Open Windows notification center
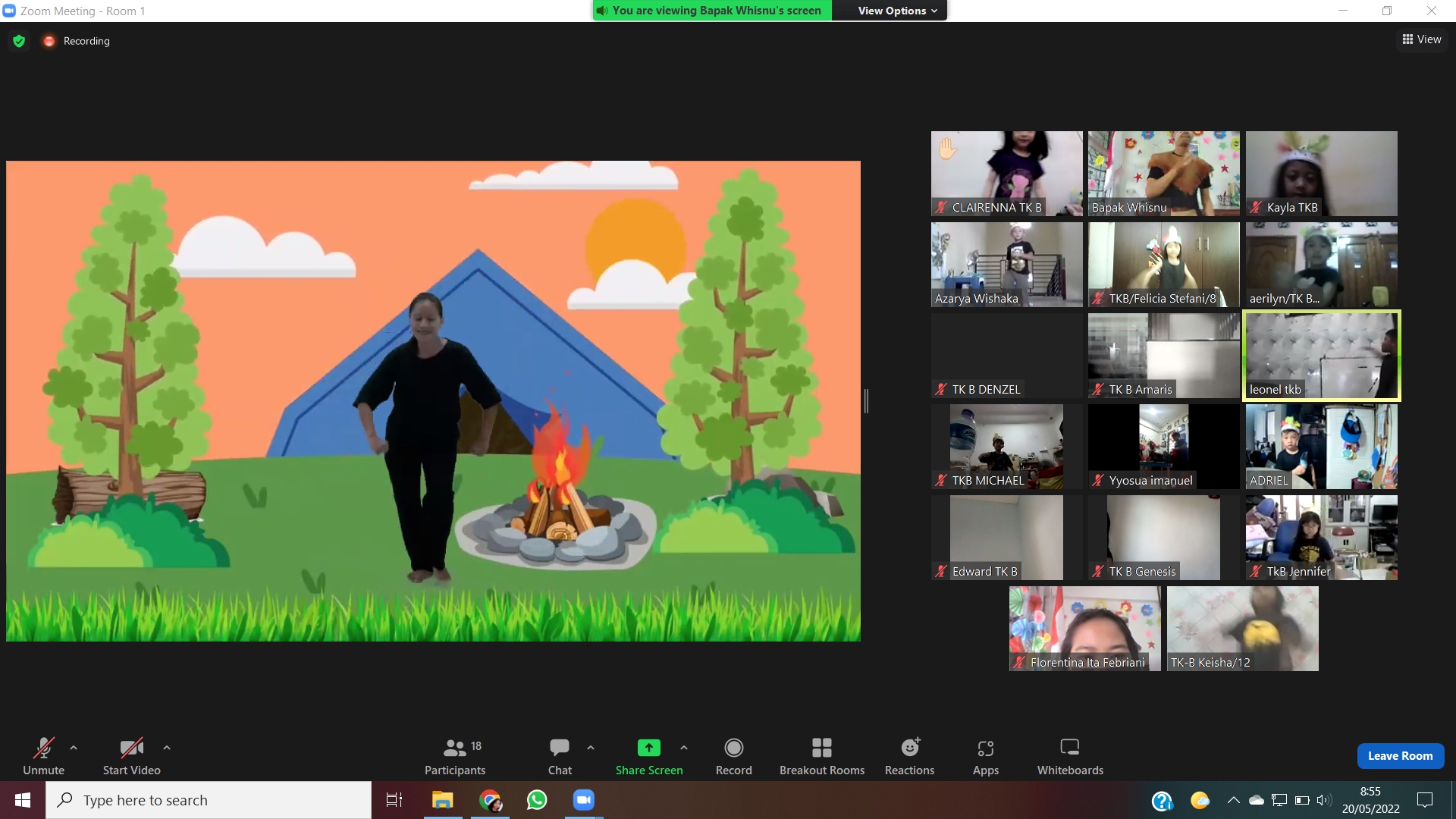This screenshot has width=1456, height=819. click(1425, 800)
